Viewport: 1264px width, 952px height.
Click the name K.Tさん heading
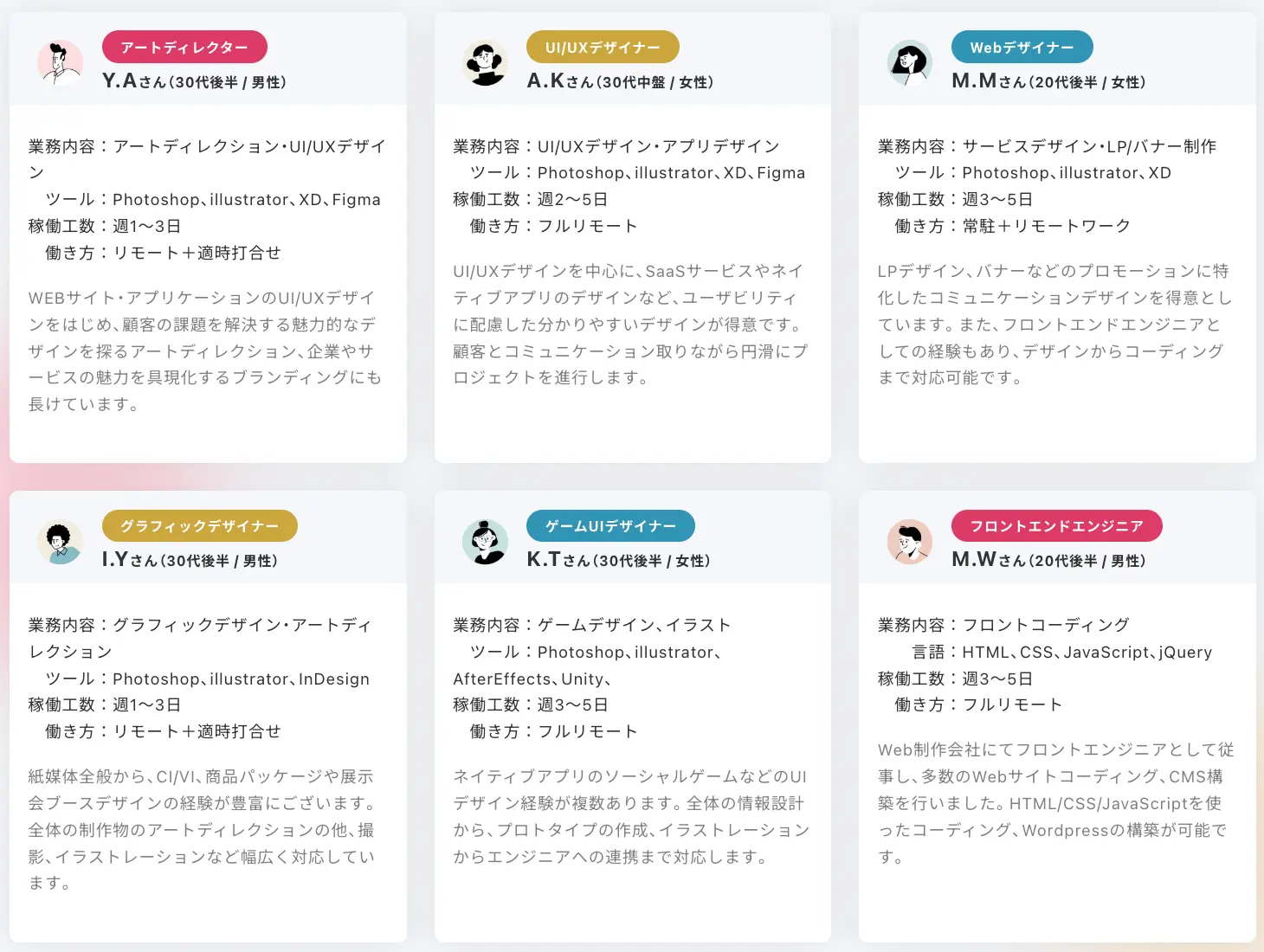click(618, 560)
